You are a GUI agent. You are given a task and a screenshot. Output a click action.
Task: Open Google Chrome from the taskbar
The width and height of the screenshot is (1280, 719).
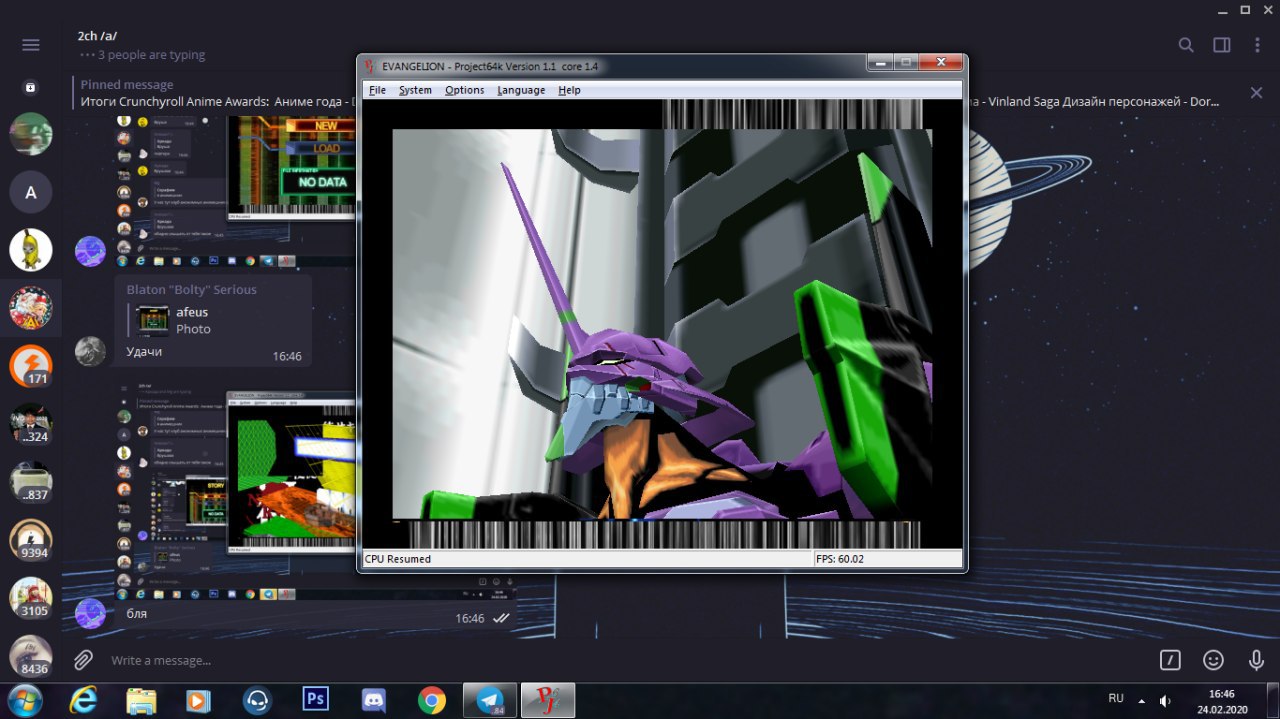point(432,700)
